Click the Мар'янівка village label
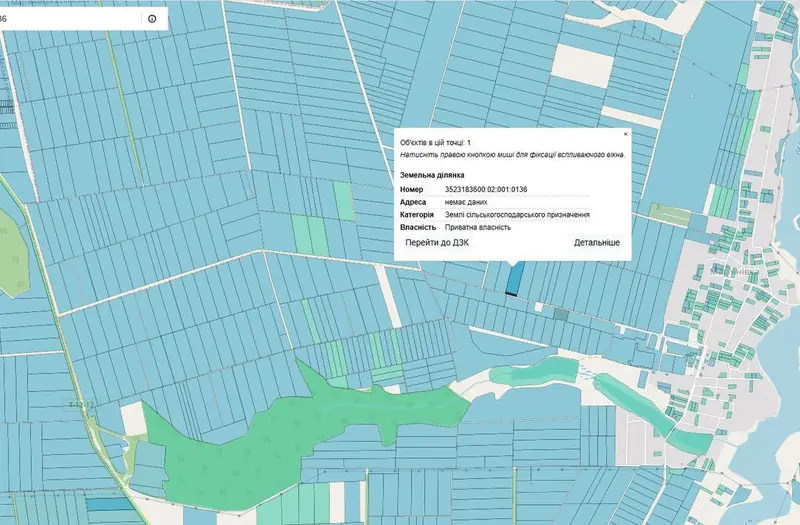 tap(734, 271)
